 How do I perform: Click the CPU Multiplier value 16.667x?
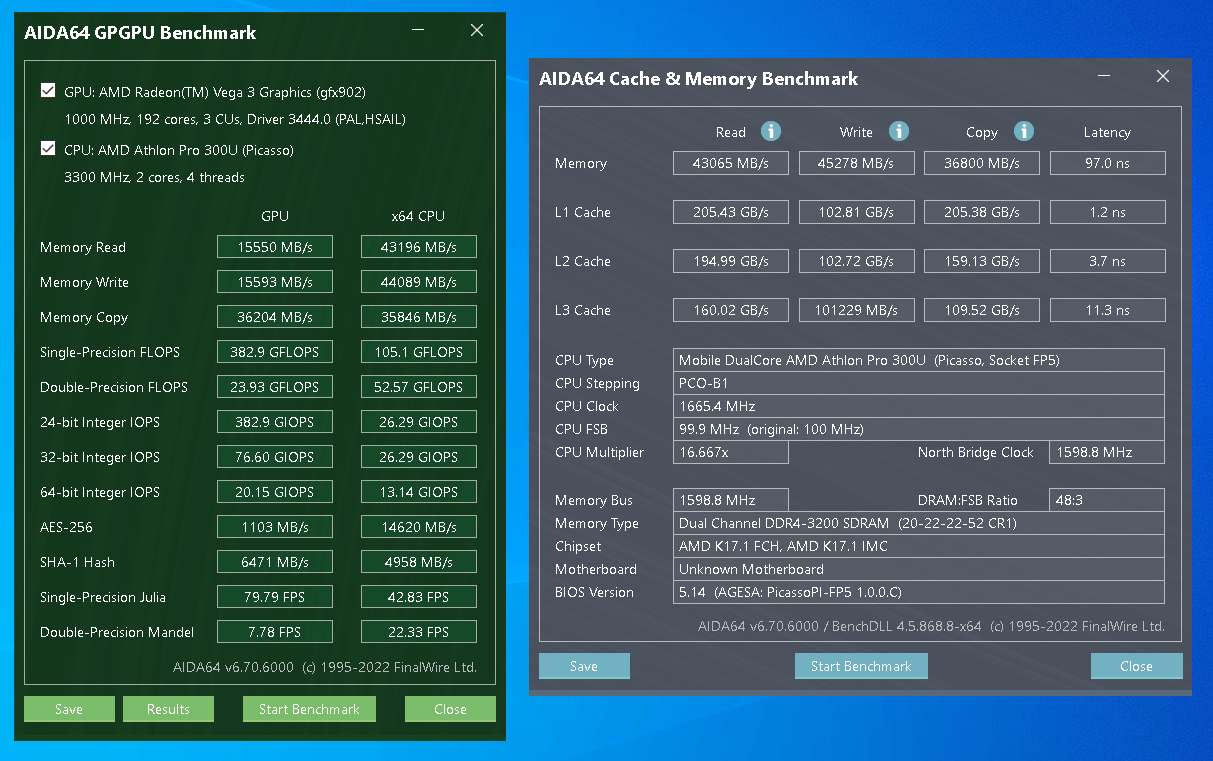(x=731, y=452)
